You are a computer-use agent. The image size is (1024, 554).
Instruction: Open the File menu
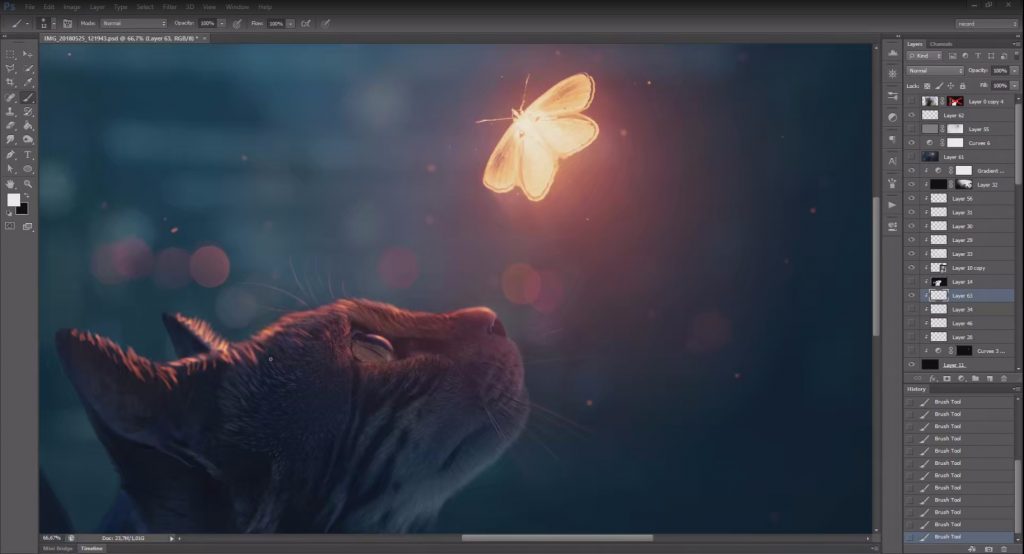coord(29,7)
